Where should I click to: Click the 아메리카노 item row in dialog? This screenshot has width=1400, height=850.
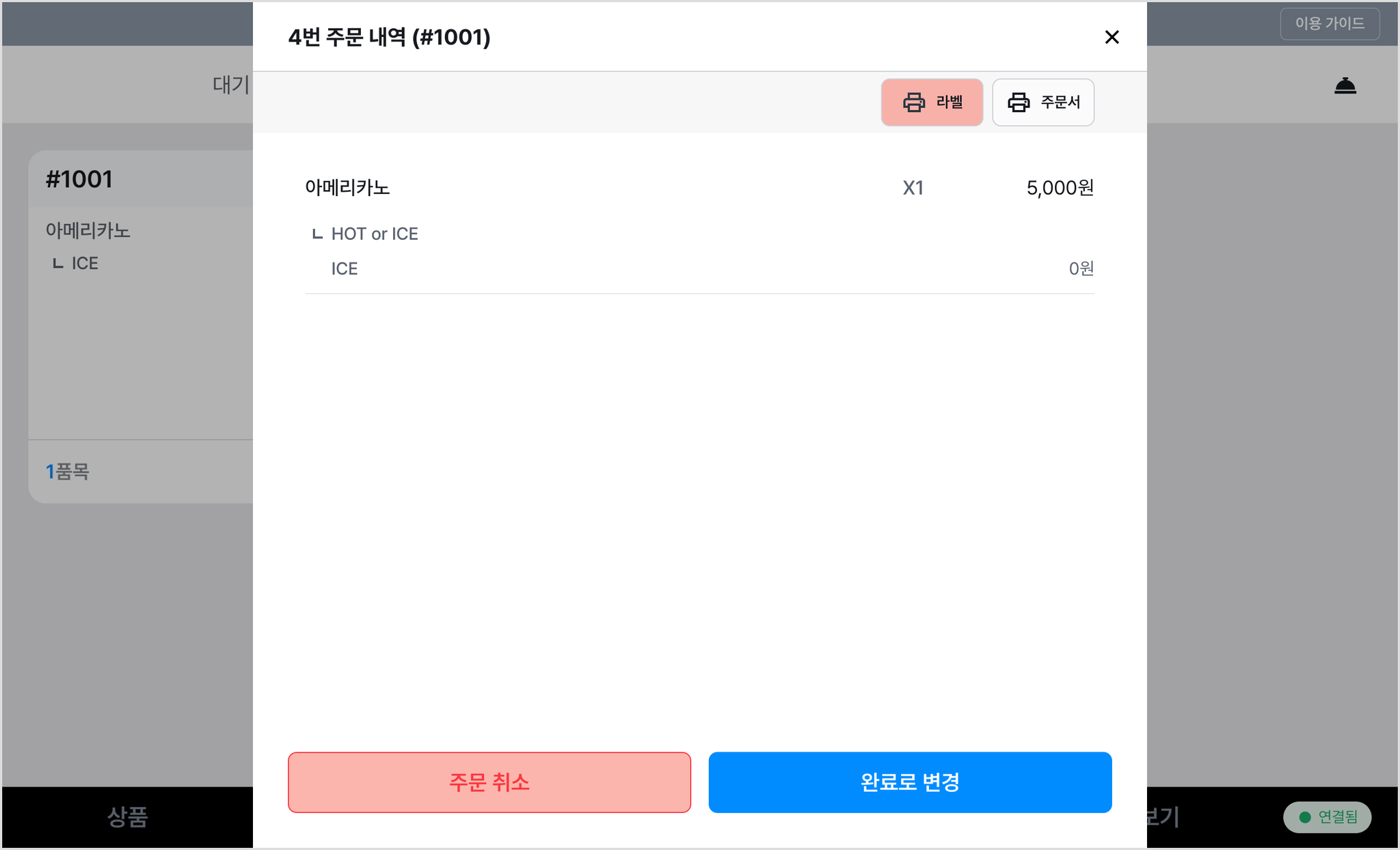point(699,188)
